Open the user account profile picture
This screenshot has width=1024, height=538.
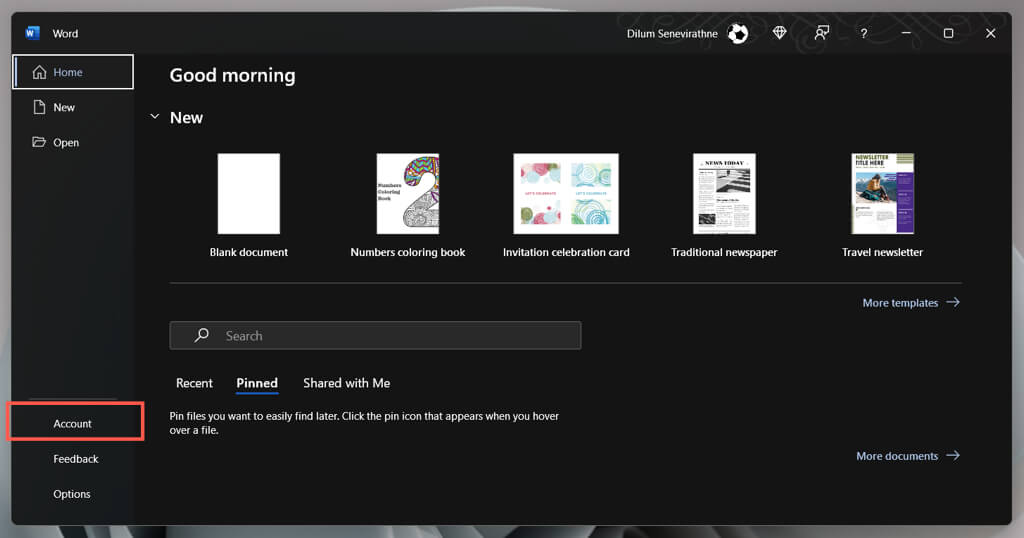click(x=738, y=33)
